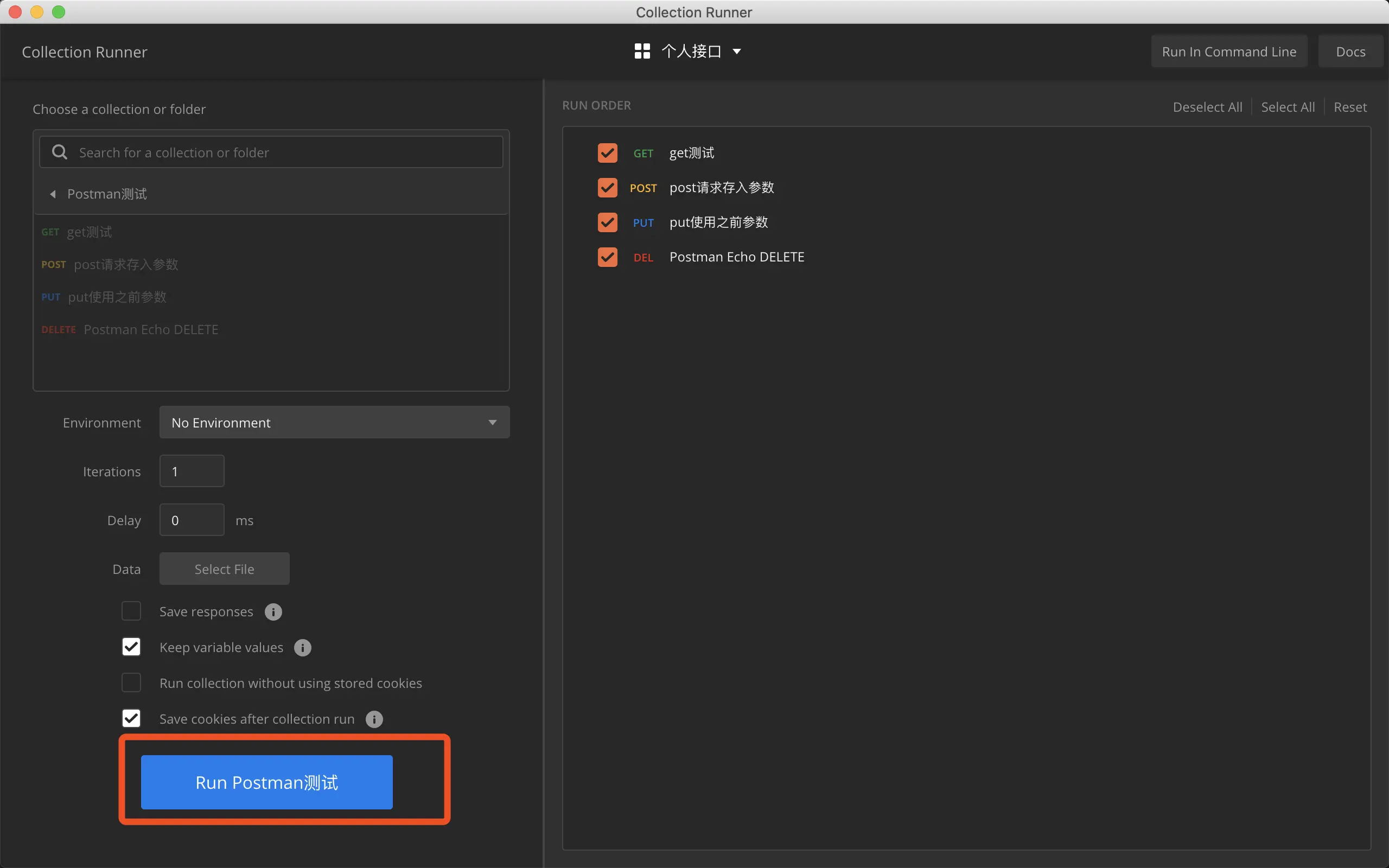Click back arrow next to Postman测试
This screenshot has height=868, width=1389.
pyautogui.click(x=53, y=194)
